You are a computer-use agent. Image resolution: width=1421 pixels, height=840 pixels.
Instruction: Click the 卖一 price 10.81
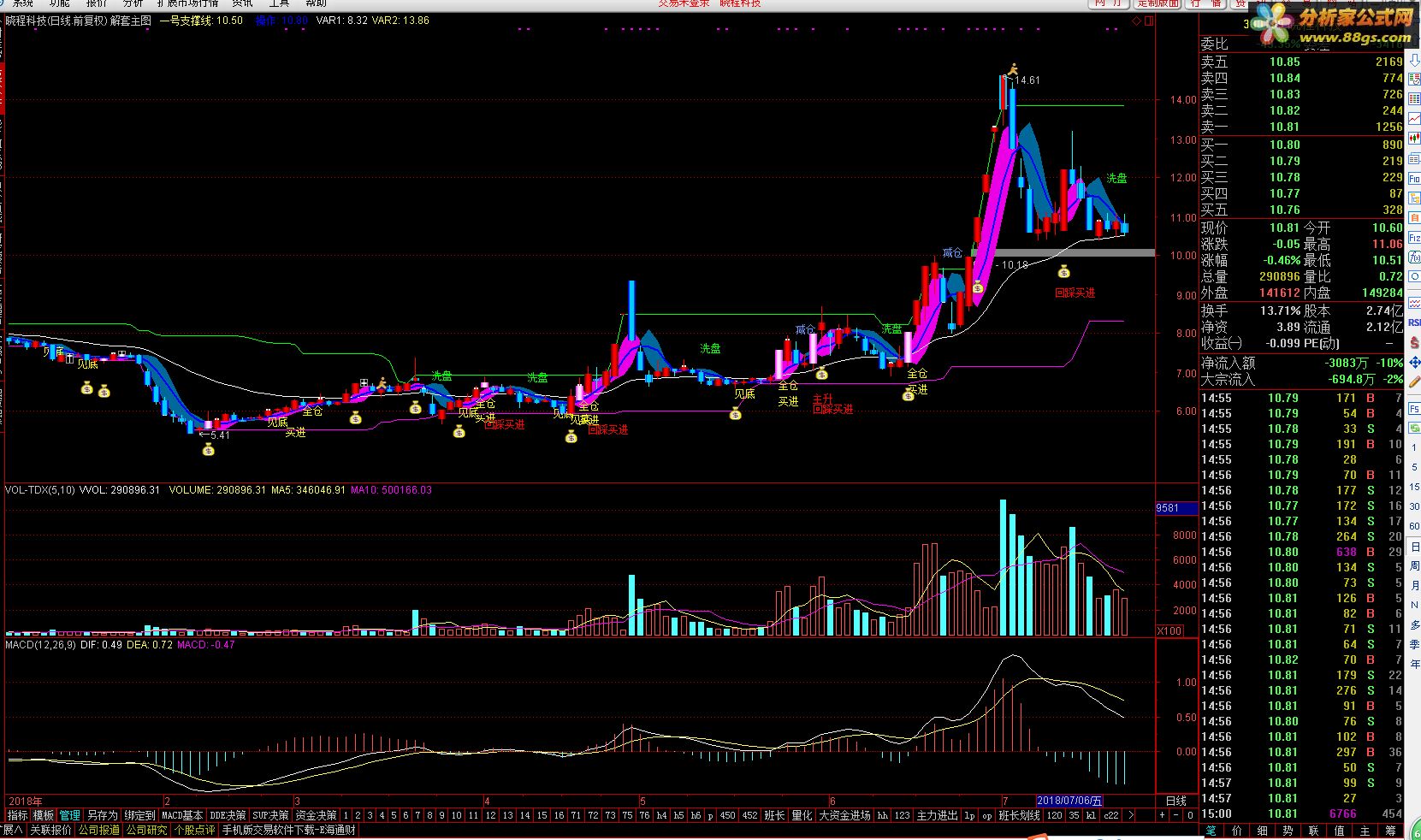coord(1284,127)
